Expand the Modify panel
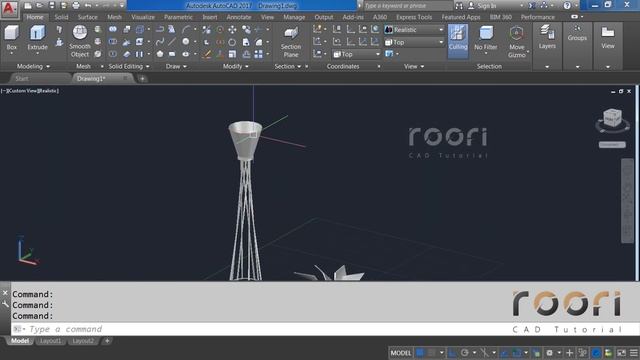 click(x=236, y=66)
